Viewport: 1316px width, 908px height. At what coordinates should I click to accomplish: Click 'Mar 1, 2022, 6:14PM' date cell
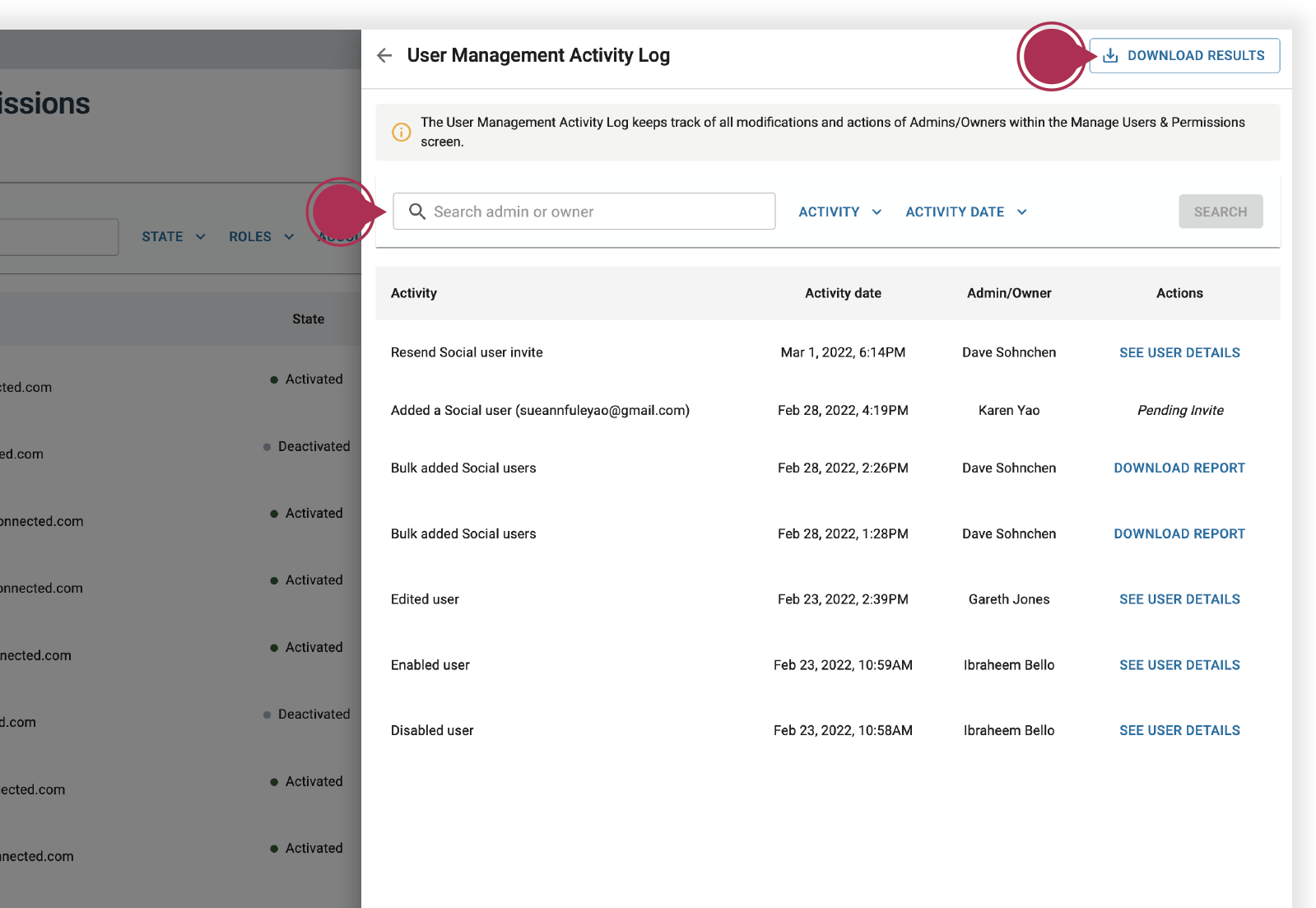point(843,352)
